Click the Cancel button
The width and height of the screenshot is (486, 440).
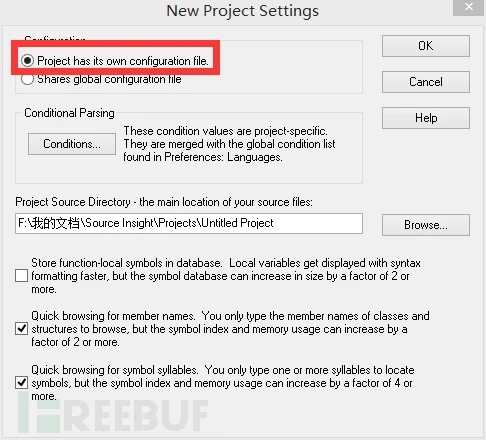(426, 82)
